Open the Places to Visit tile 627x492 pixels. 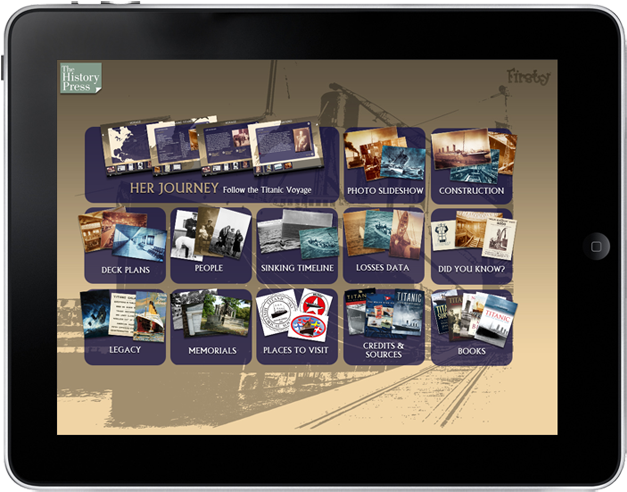[297, 326]
